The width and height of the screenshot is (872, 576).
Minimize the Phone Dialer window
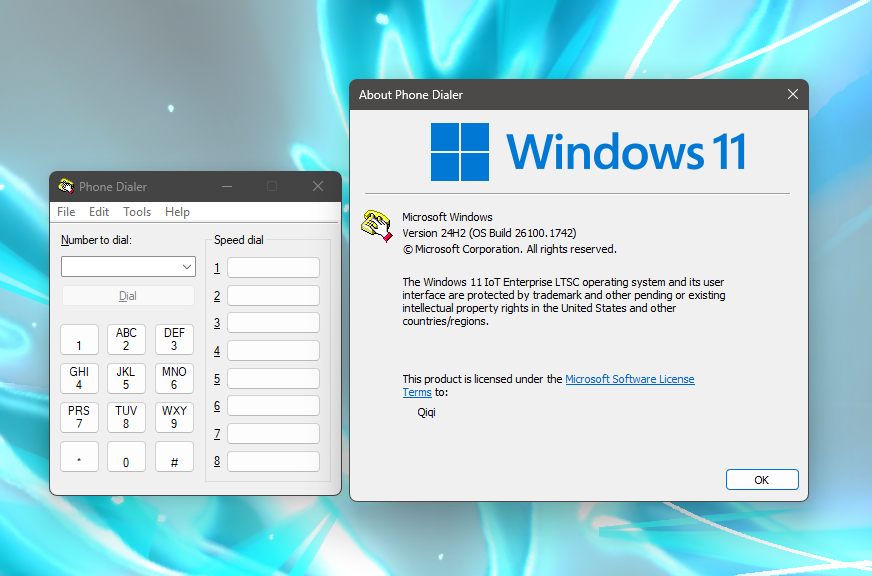coord(227,186)
